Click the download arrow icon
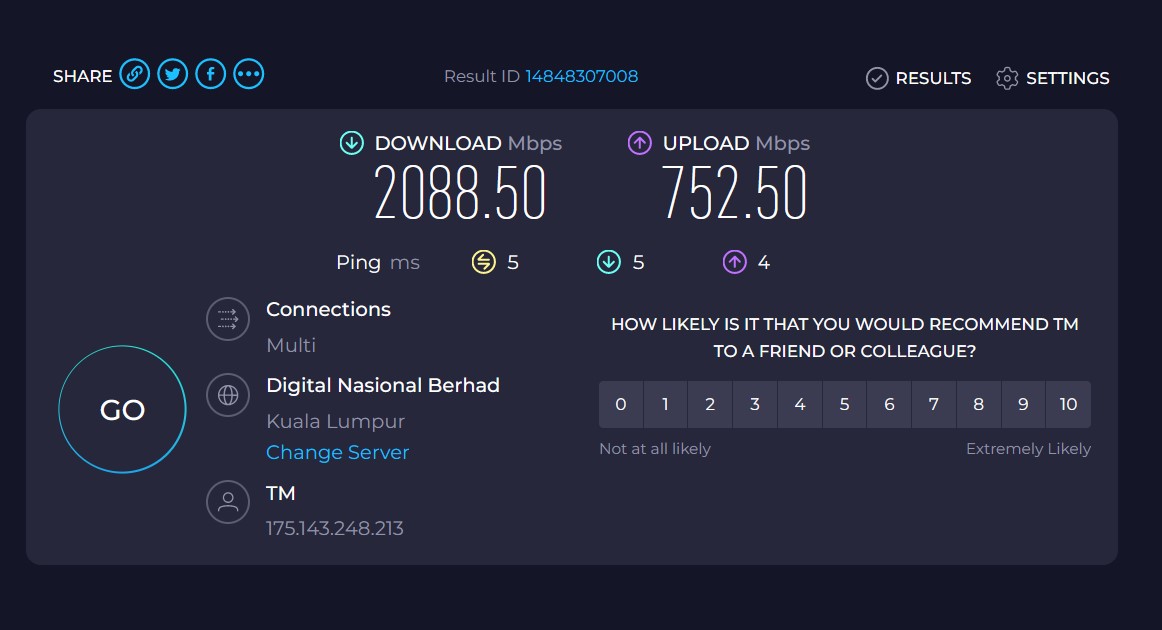Image resolution: width=1162 pixels, height=630 pixels. pos(351,143)
